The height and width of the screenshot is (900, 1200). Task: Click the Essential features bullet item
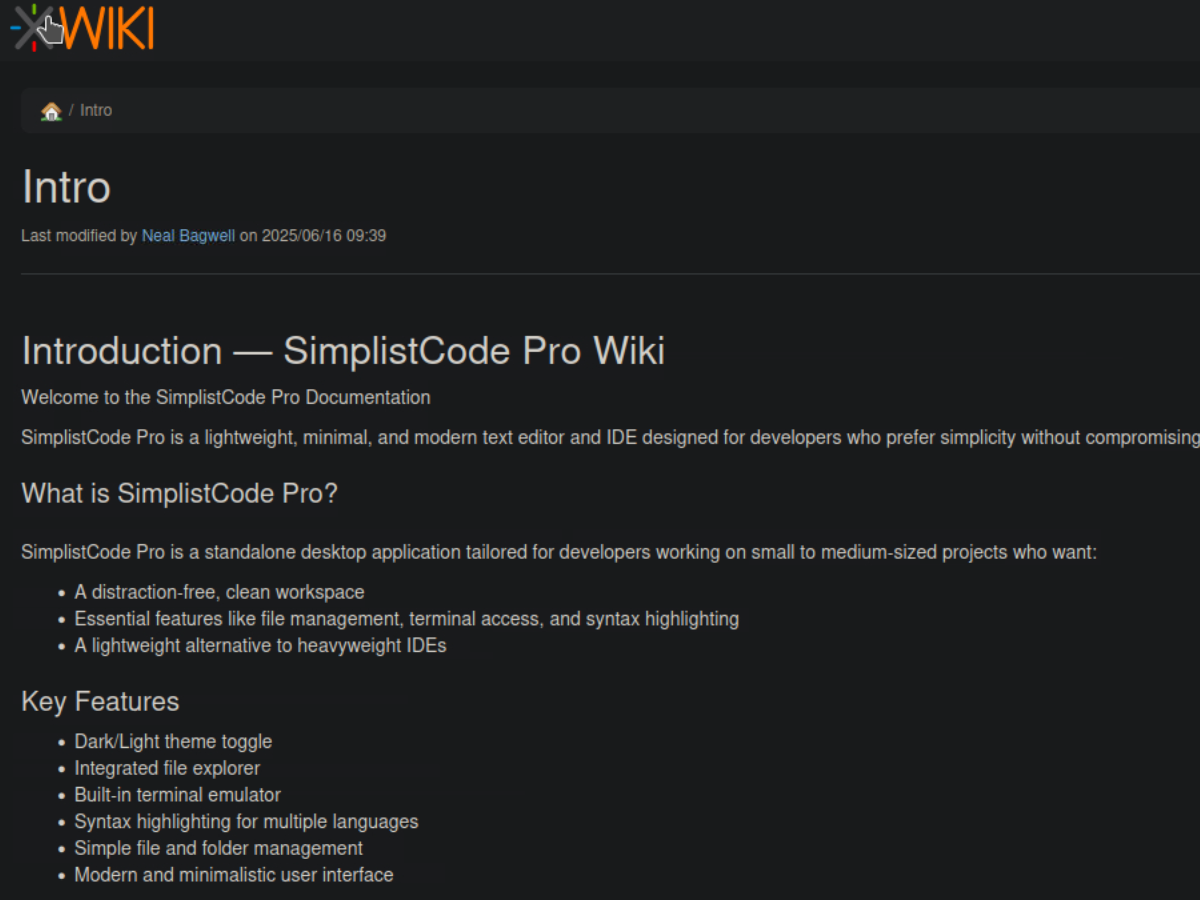pos(406,619)
